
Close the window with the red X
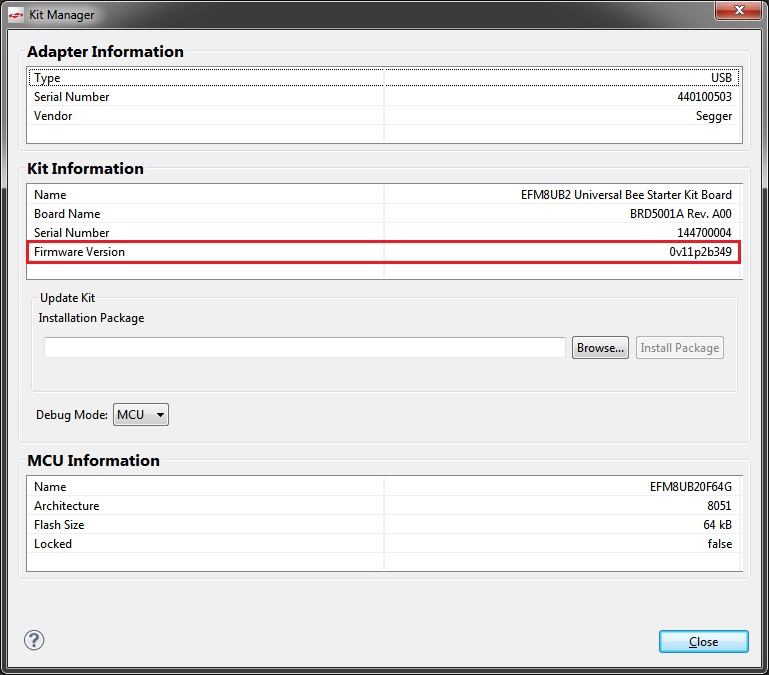click(739, 13)
